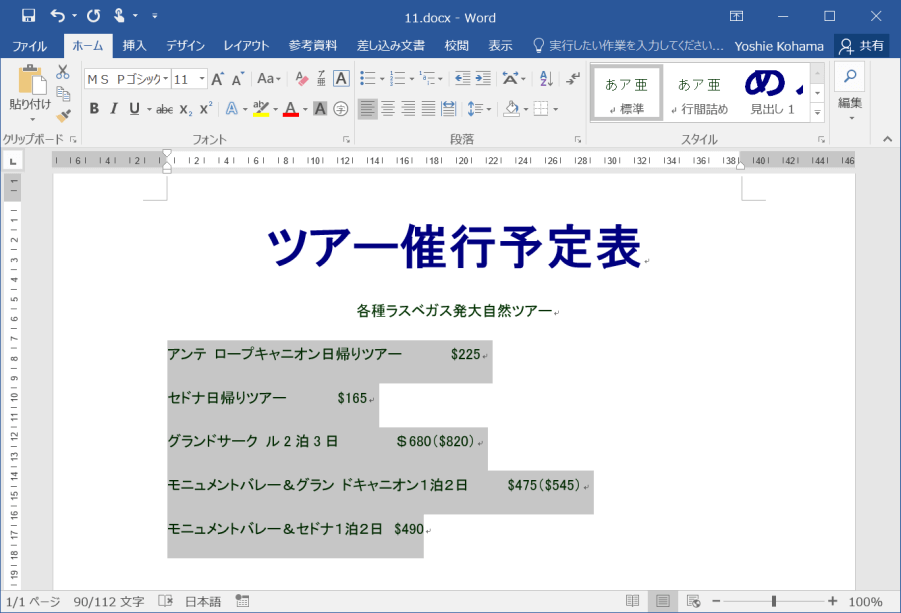The height and width of the screenshot is (613, 901).
Task: Open proofing check icon in status bar
Action: coord(165,601)
